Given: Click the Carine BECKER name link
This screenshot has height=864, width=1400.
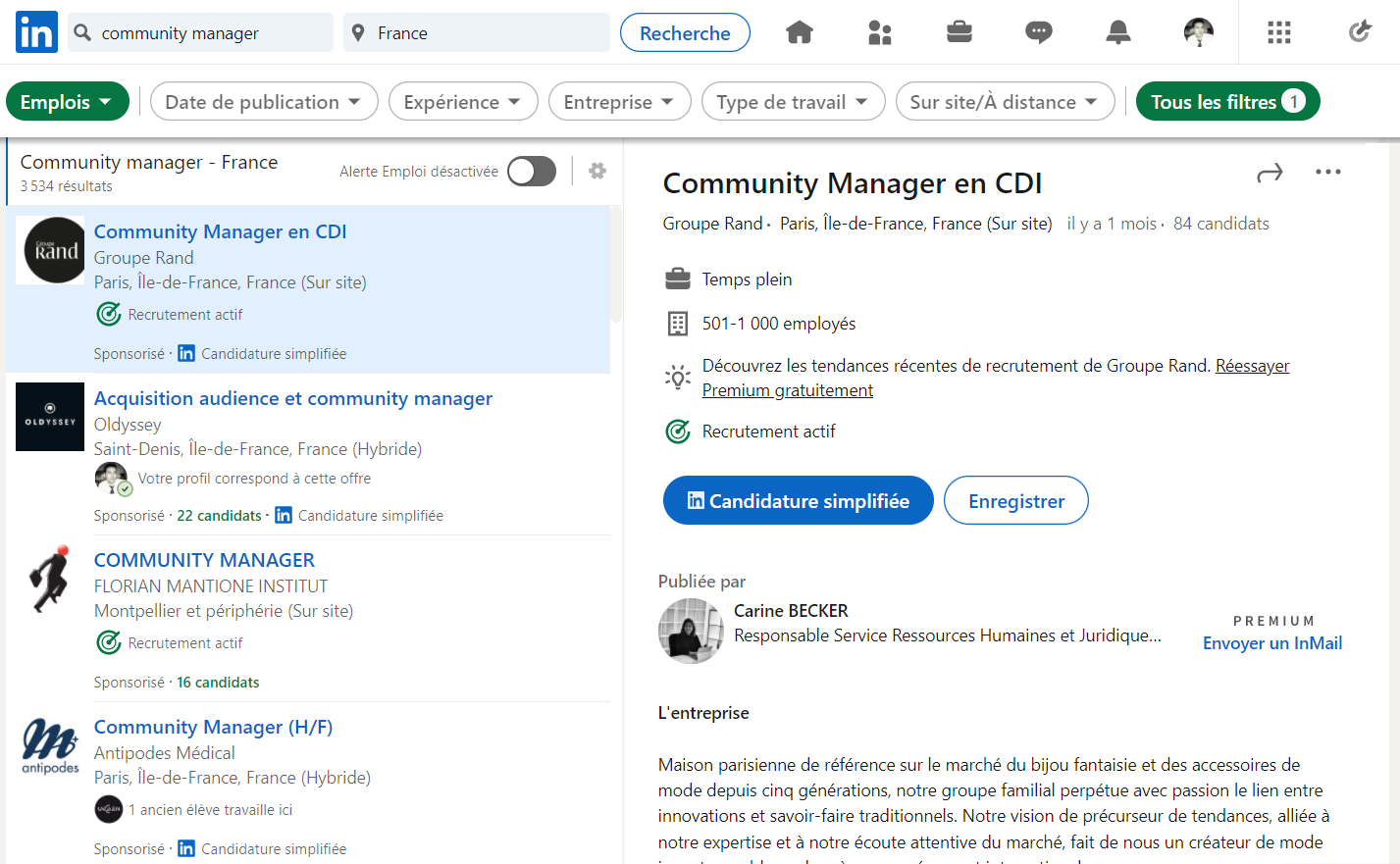Looking at the screenshot, I should click(791, 611).
